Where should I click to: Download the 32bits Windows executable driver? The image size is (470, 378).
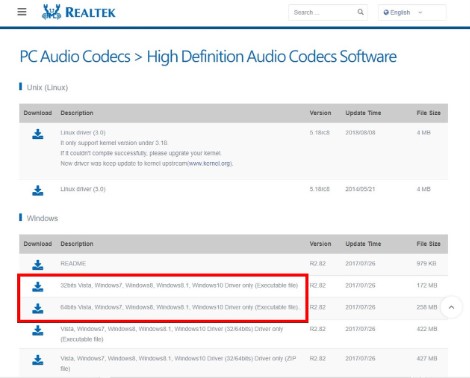[x=38, y=287]
